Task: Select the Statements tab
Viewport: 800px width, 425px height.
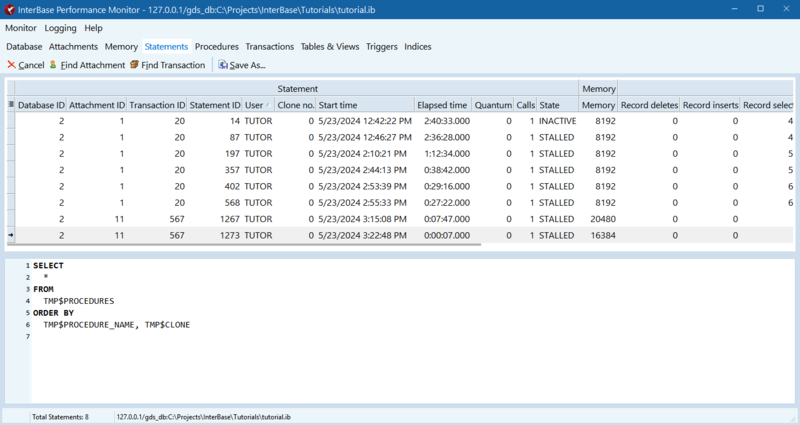Action: (166, 46)
